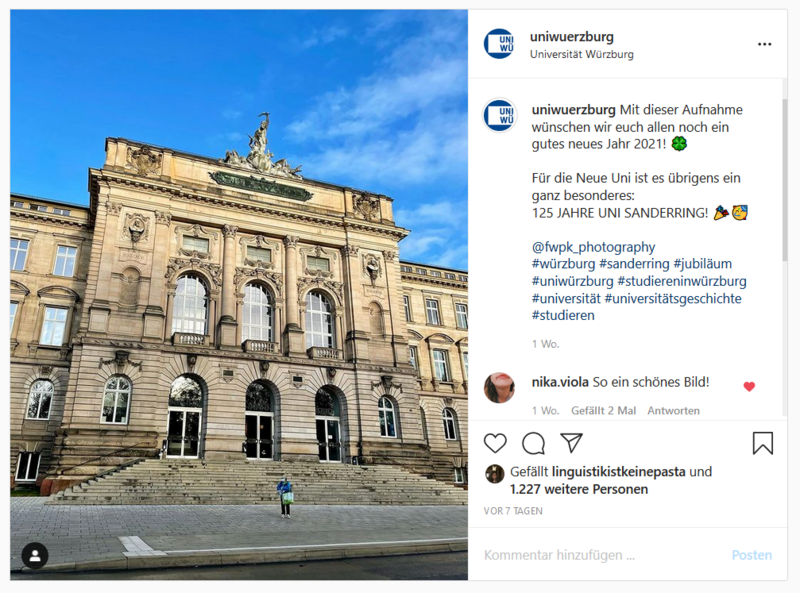
Task: Click the tagged people icon on photo
Action: [x=35, y=556]
